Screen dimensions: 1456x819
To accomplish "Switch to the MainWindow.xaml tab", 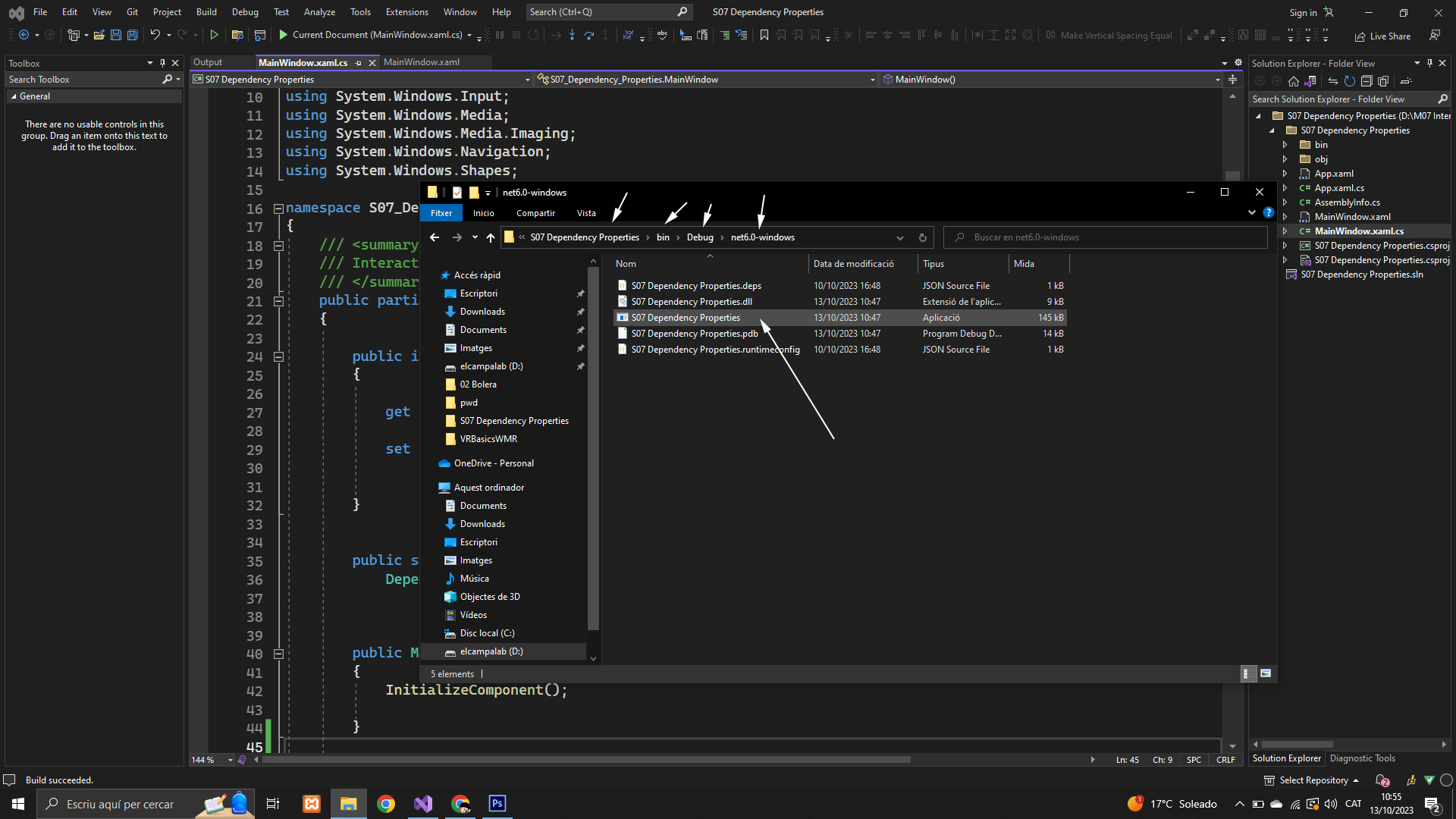I will (x=421, y=62).
